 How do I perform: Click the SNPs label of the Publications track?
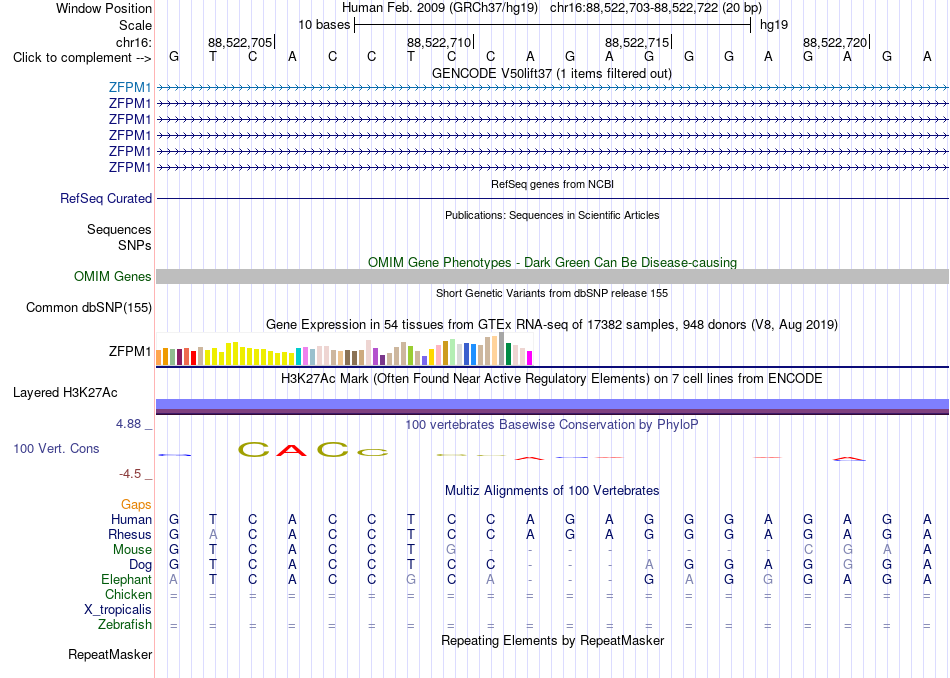pyautogui.click(x=135, y=245)
